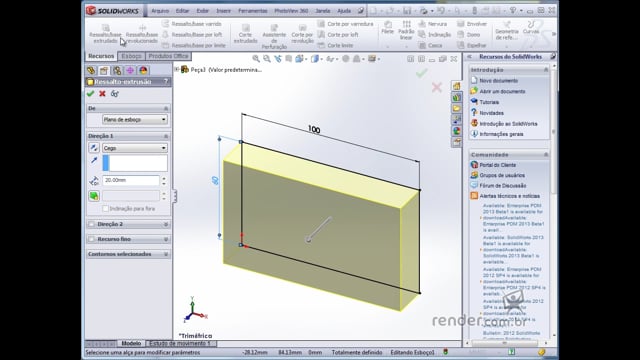Collapse the Introdução section
Viewport: 640px width, 360px height.
click(x=546, y=70)
